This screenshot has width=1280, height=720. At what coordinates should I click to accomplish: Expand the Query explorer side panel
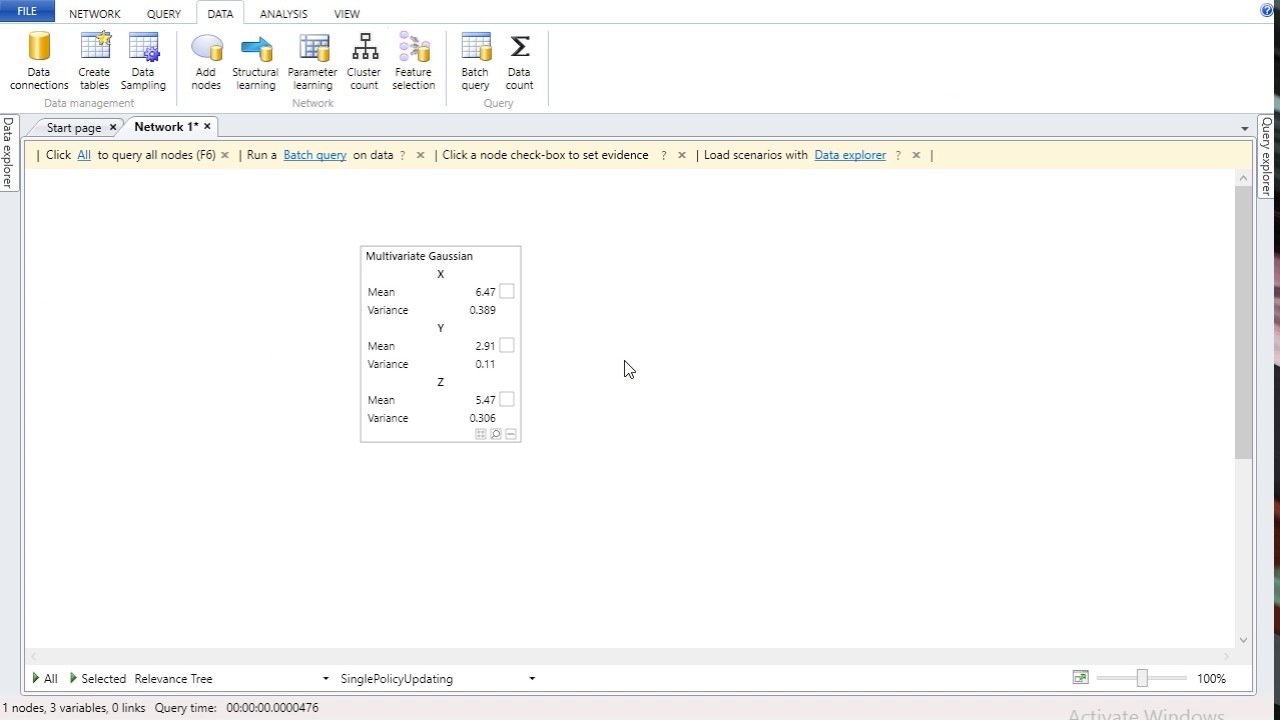pos(1266,156)
